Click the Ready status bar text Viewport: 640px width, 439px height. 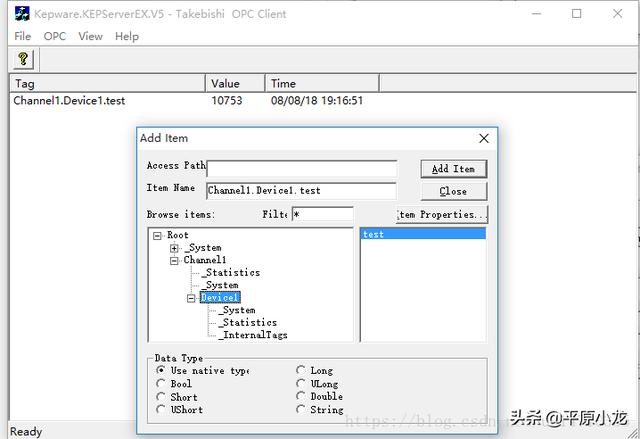[26, 432]
